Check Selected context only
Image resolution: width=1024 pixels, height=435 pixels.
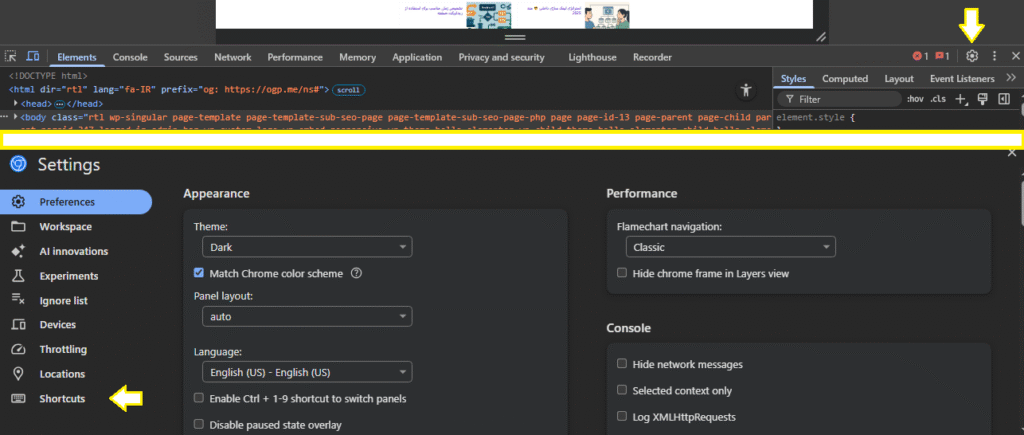(x=622, y=390)
